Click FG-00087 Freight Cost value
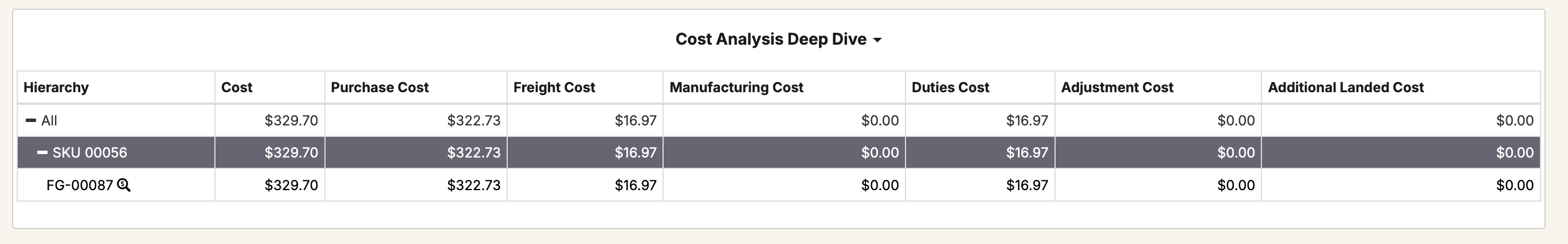 [636, 185]
